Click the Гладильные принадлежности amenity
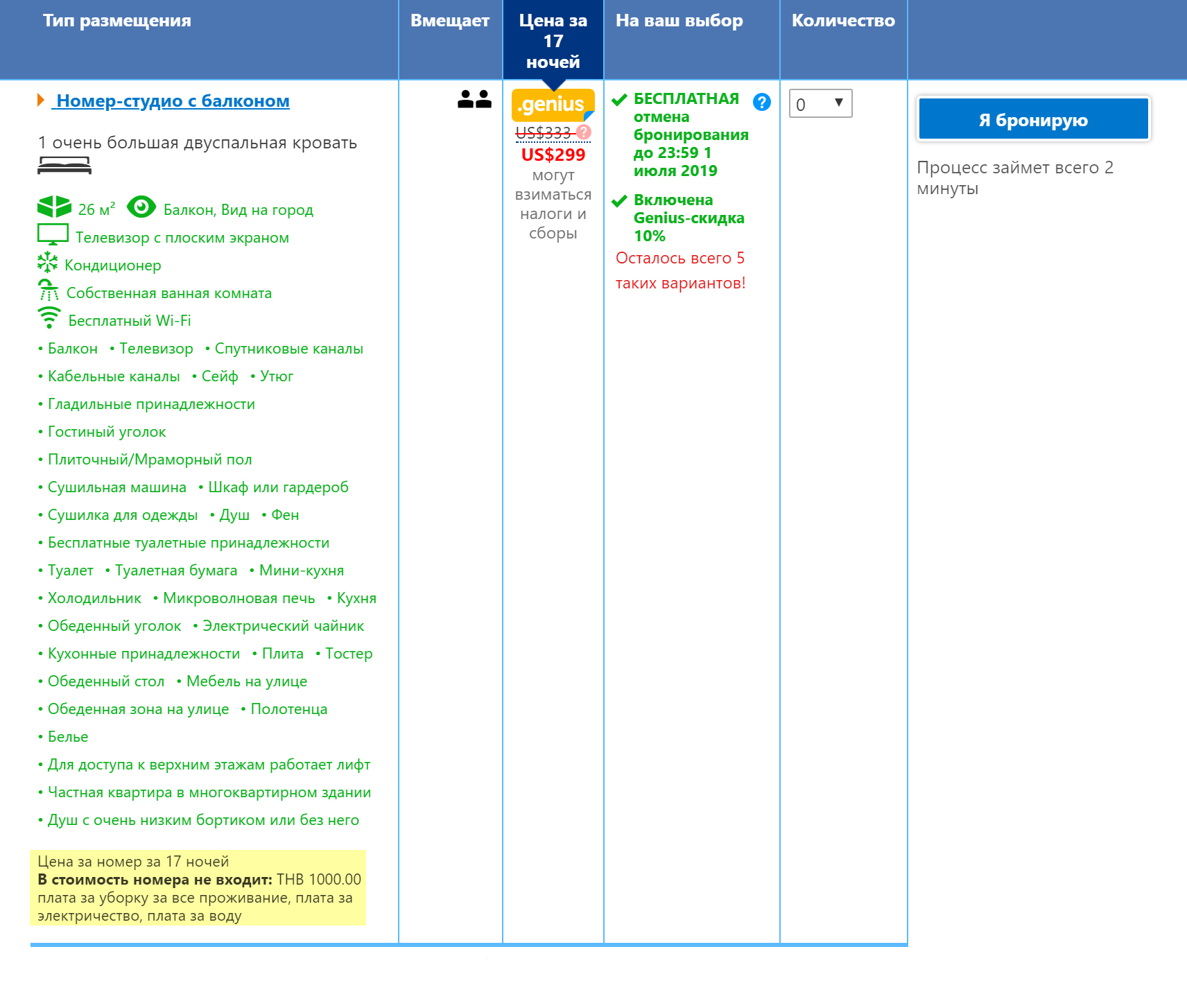The width and height of the screenshot is (1187, 1008). [x=152, y=403]
